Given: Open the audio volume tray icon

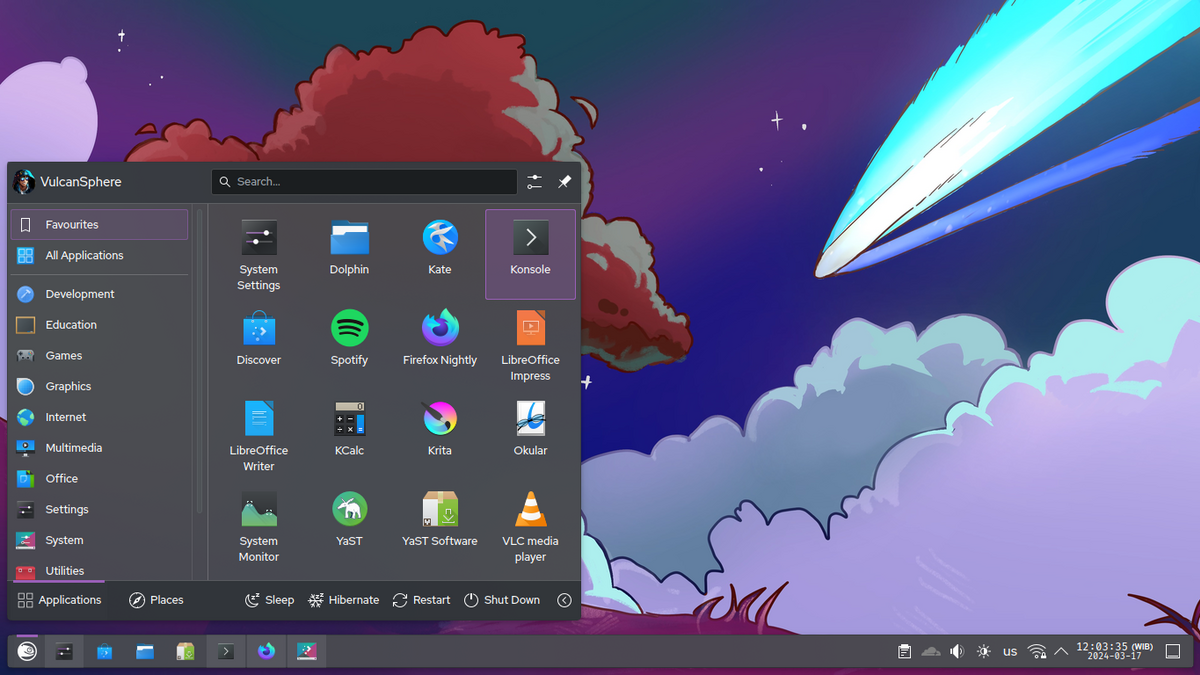Looking at the screenshot, I should 957,652.
